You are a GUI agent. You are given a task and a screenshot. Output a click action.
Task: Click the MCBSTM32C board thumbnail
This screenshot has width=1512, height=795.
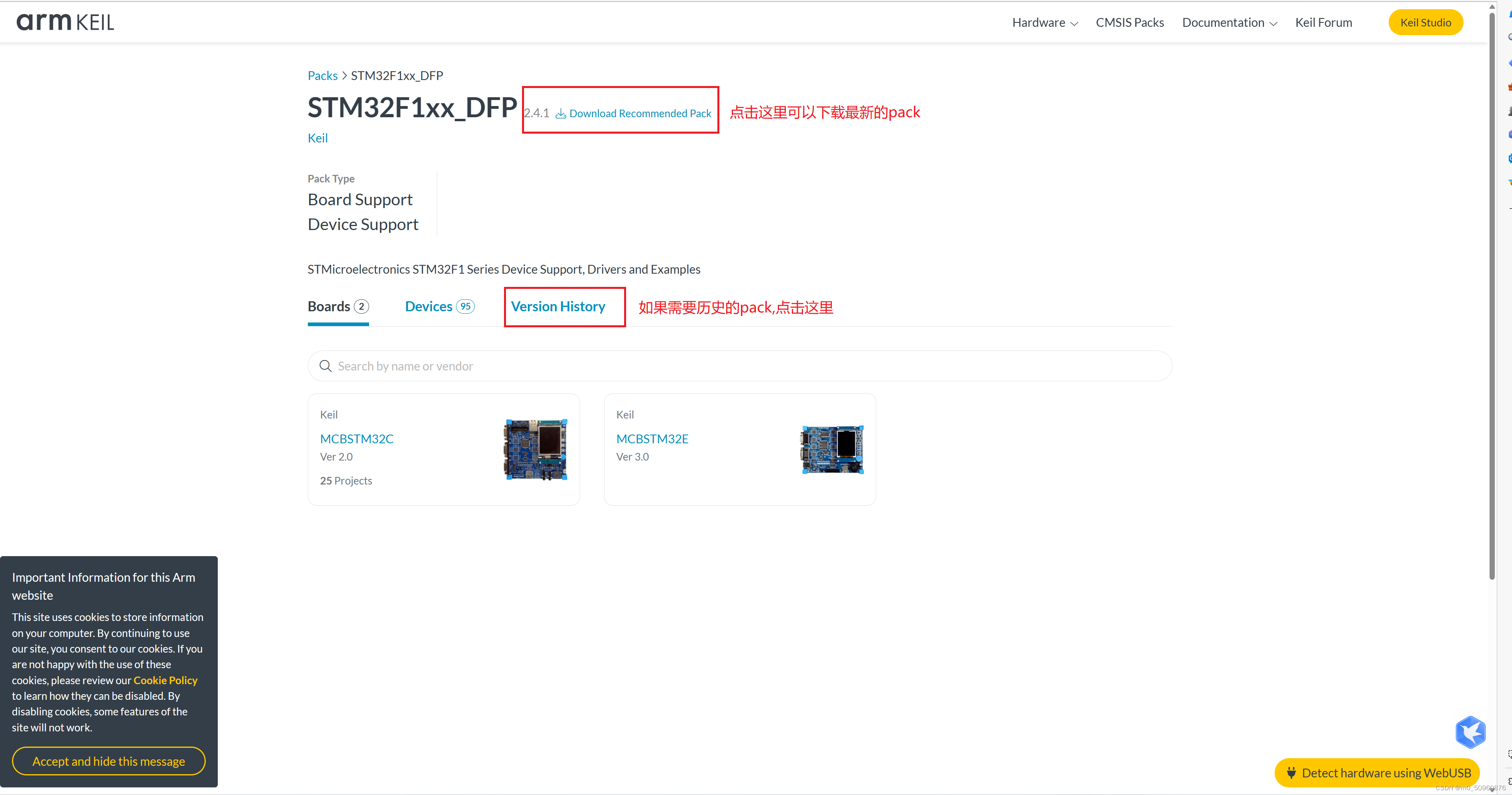point(535,449)
